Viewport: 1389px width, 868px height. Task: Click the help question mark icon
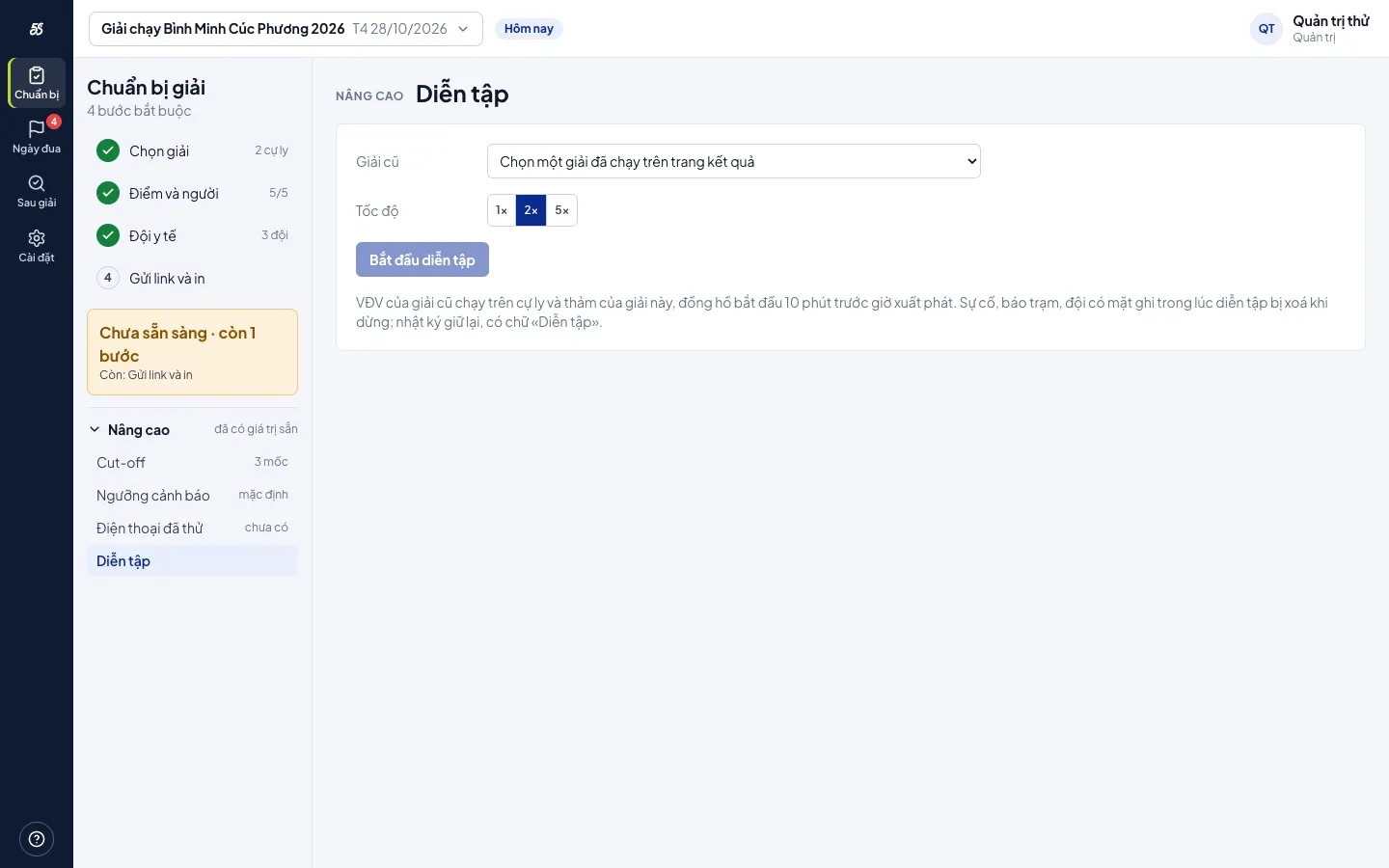[37, 839]
